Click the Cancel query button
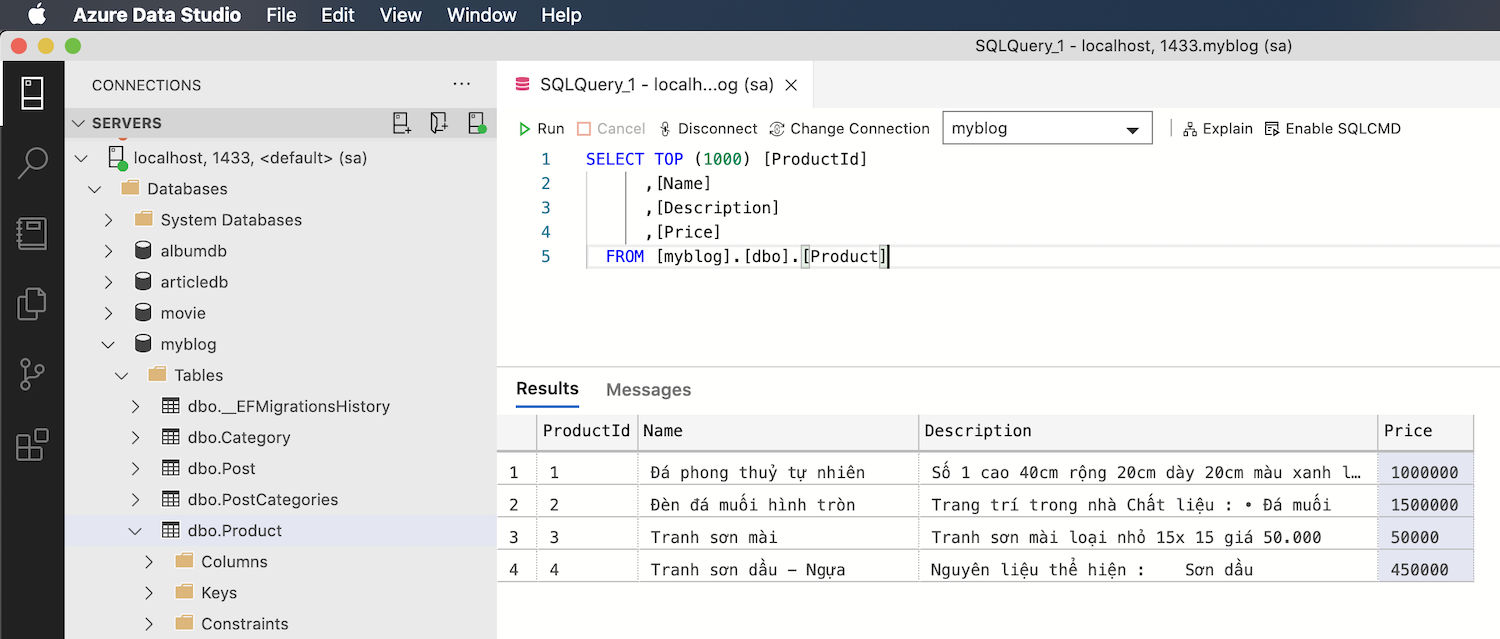This screenshot has height=639, width=1500. pyautogui.click(x=611, y=129)
